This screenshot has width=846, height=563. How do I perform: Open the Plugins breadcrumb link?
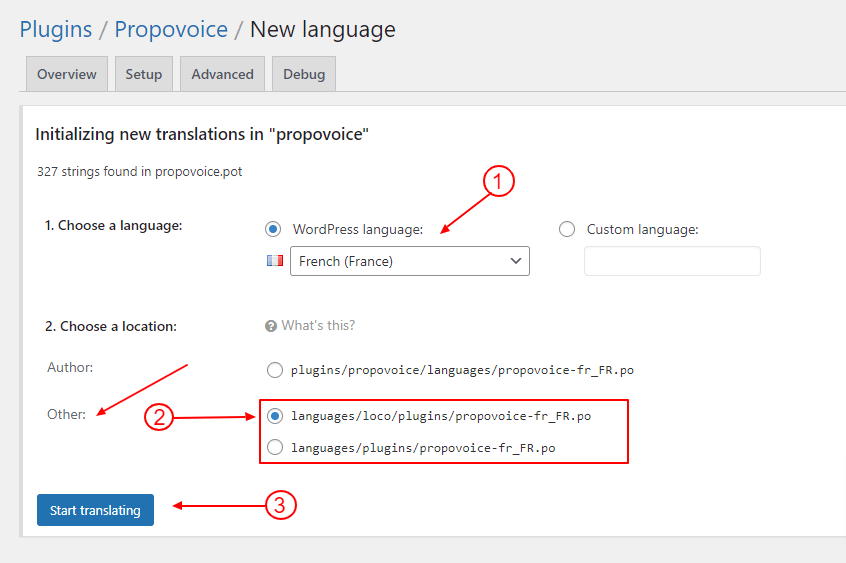click(x=56, y=29)
